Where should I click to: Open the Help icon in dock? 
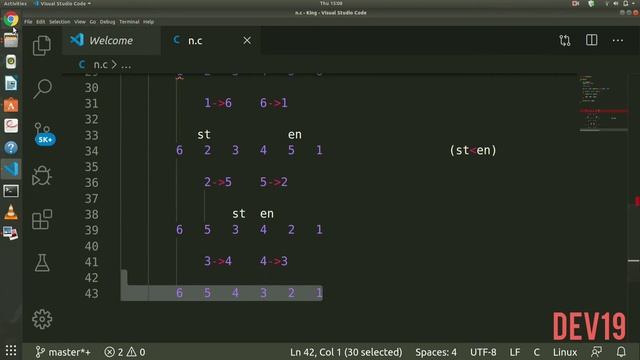coord(11,147)
